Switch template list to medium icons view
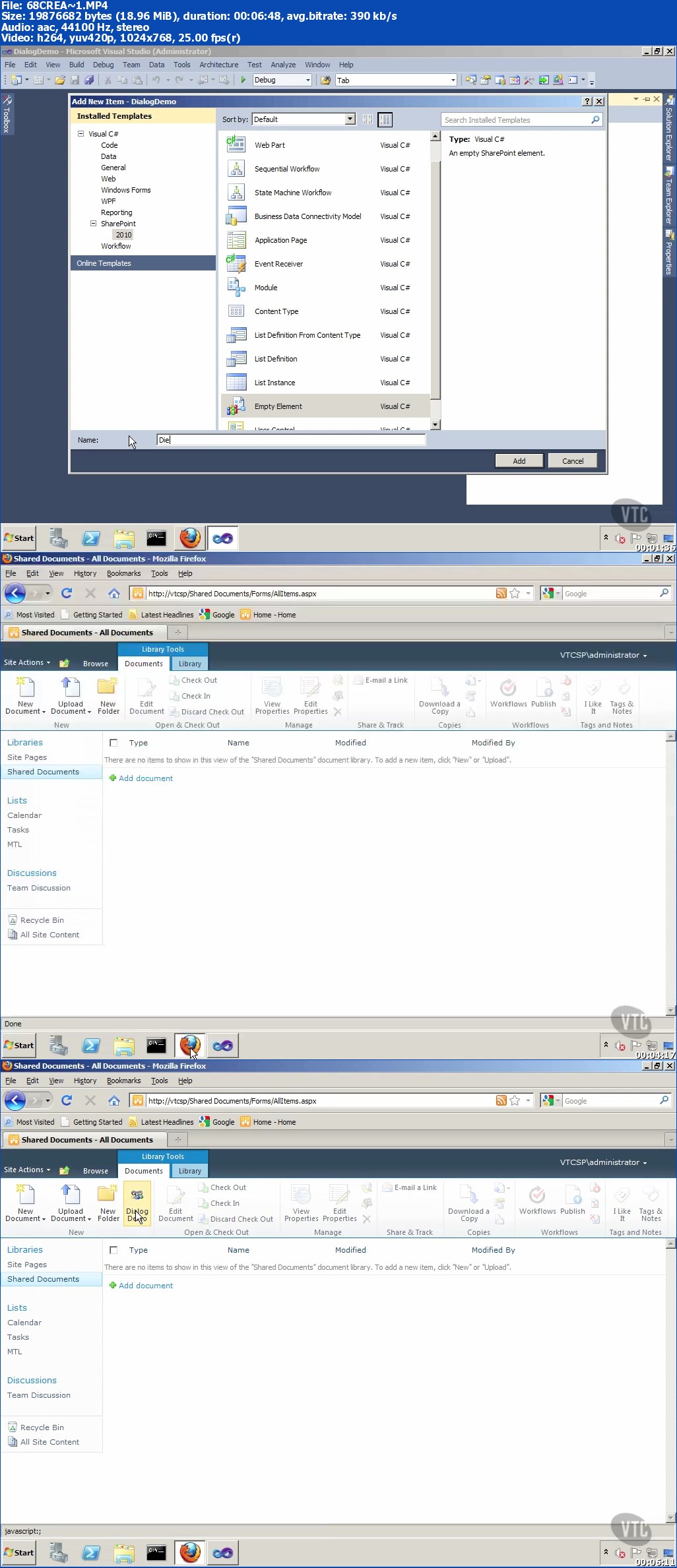The image size is (677, 1568). [x=385, y=119]
